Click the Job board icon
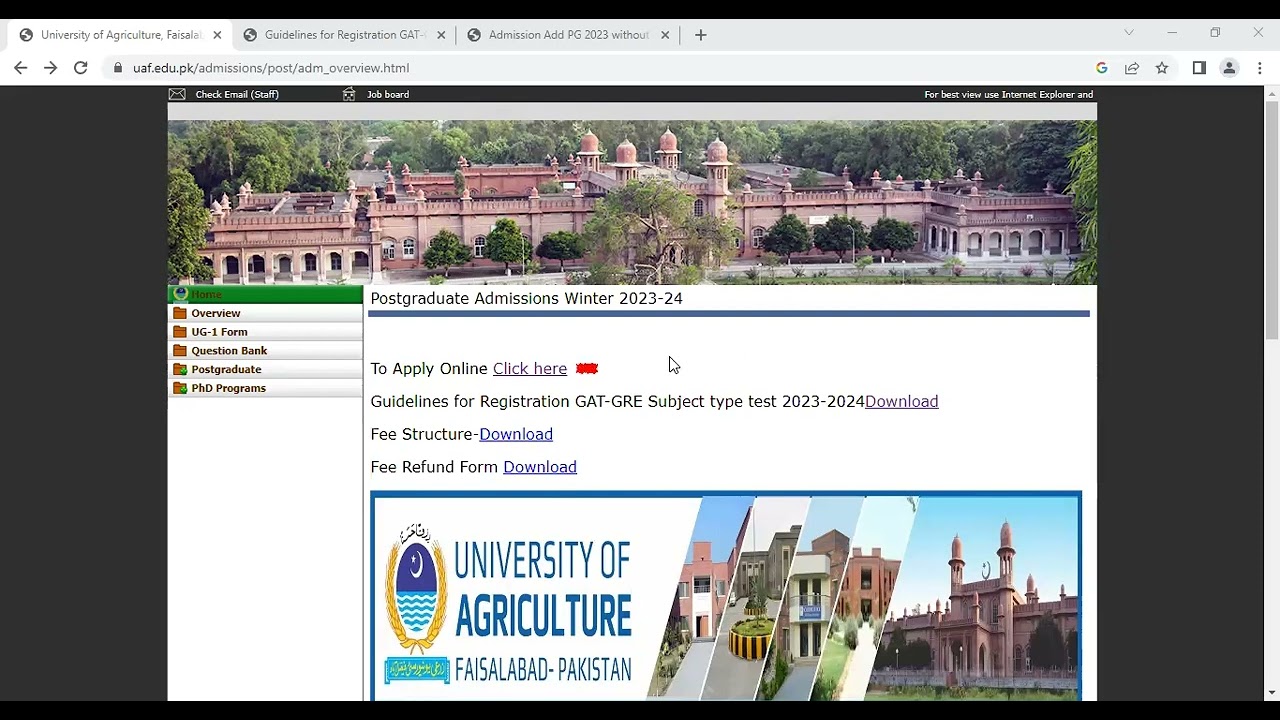The image size is (1280, 720). [x=349, y=94]
